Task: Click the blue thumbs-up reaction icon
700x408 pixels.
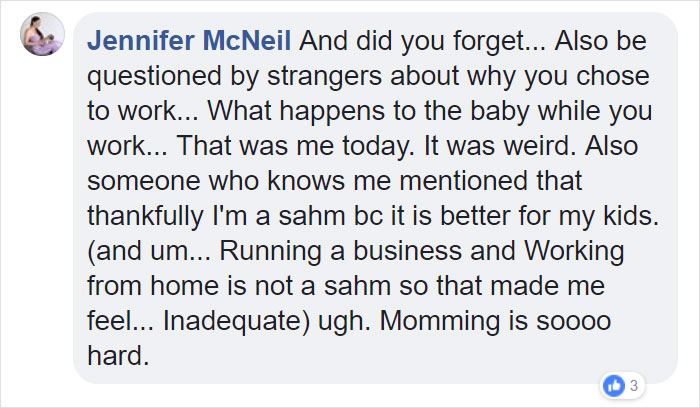Action: click(614, 384)
